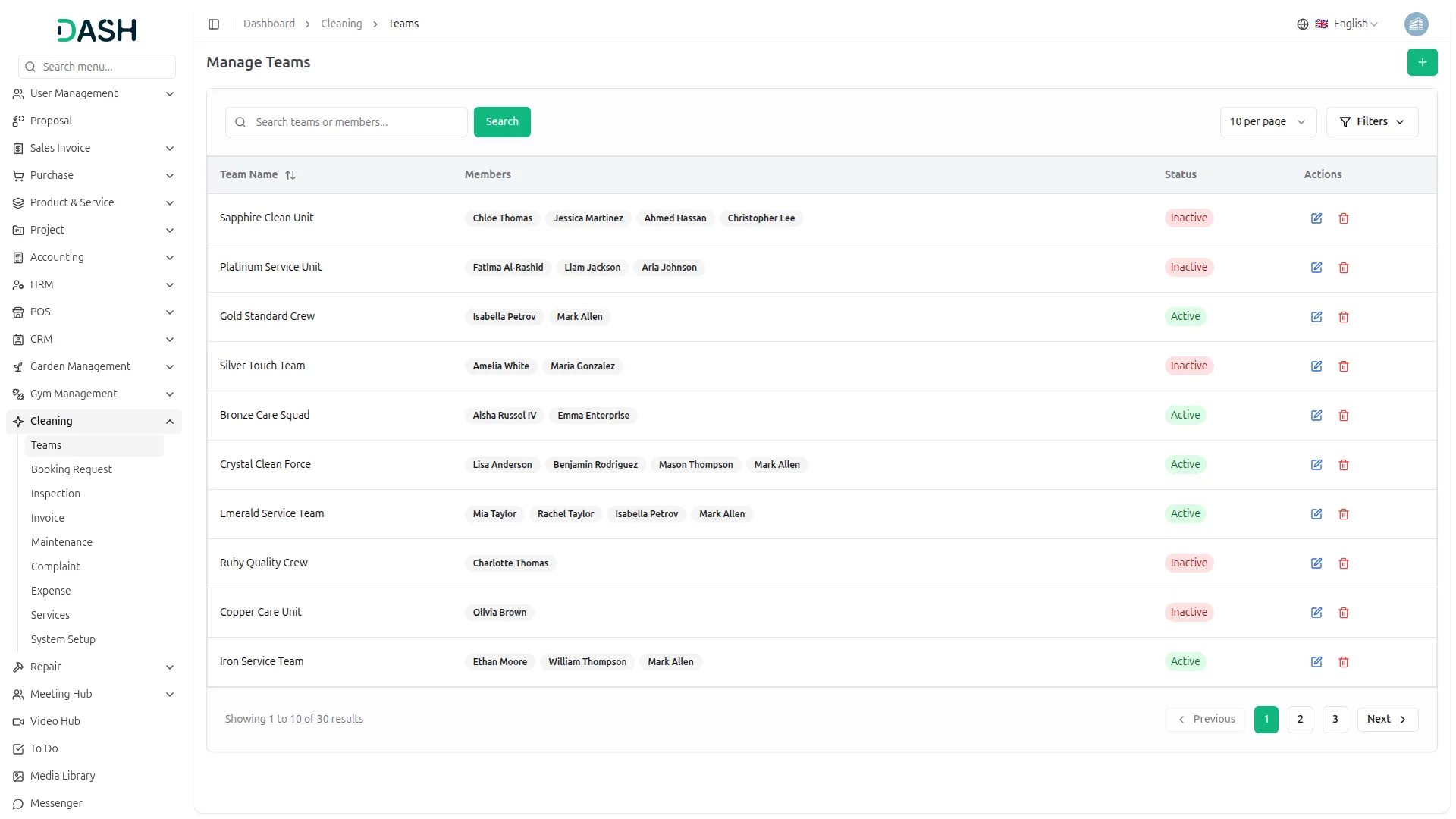Click the Dashboard breadcrumb link
1456x819 pixels.
point(268,24)
